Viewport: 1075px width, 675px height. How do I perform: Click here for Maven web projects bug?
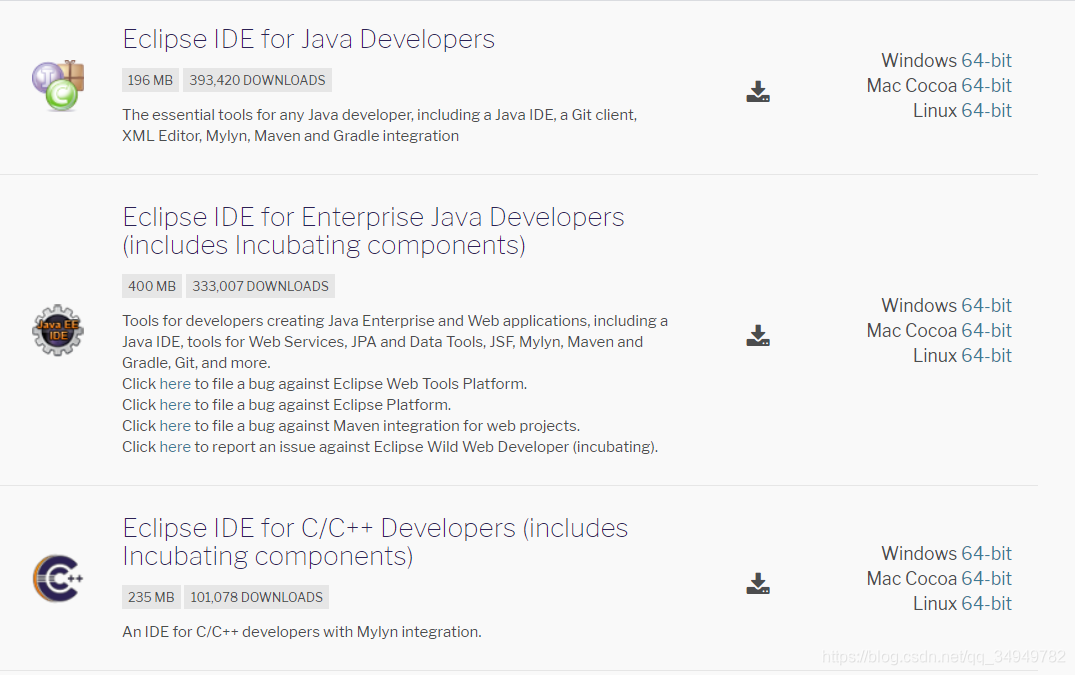click(x=174, y=425)
